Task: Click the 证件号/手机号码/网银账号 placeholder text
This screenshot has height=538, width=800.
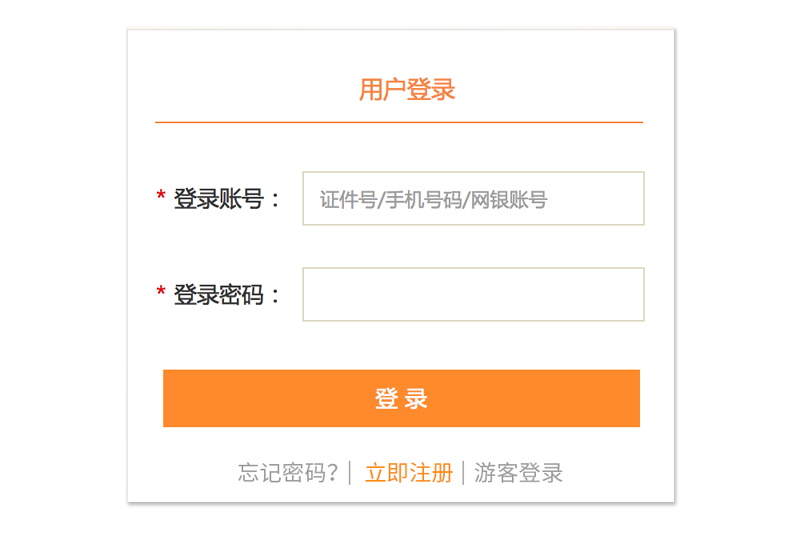Action: [x=433, y=200]
